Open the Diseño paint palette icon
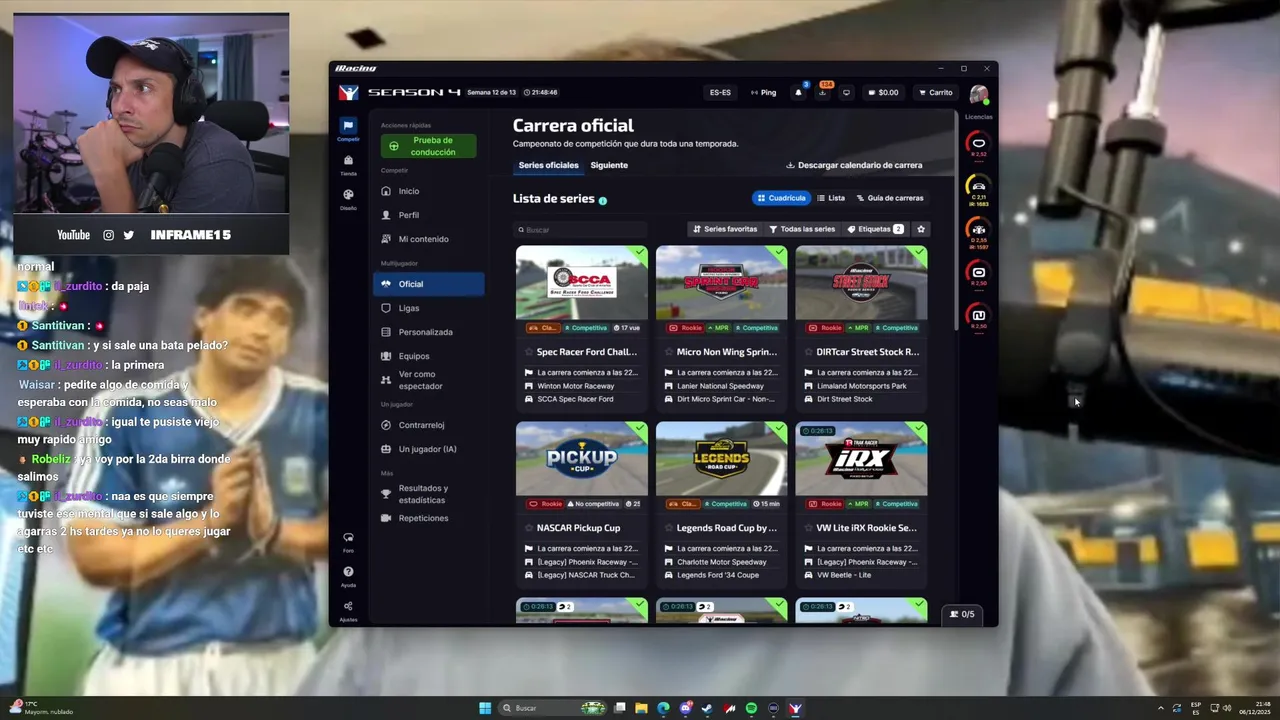The height and width of the screenshot is (720, 1280). (x=348, y=194)
